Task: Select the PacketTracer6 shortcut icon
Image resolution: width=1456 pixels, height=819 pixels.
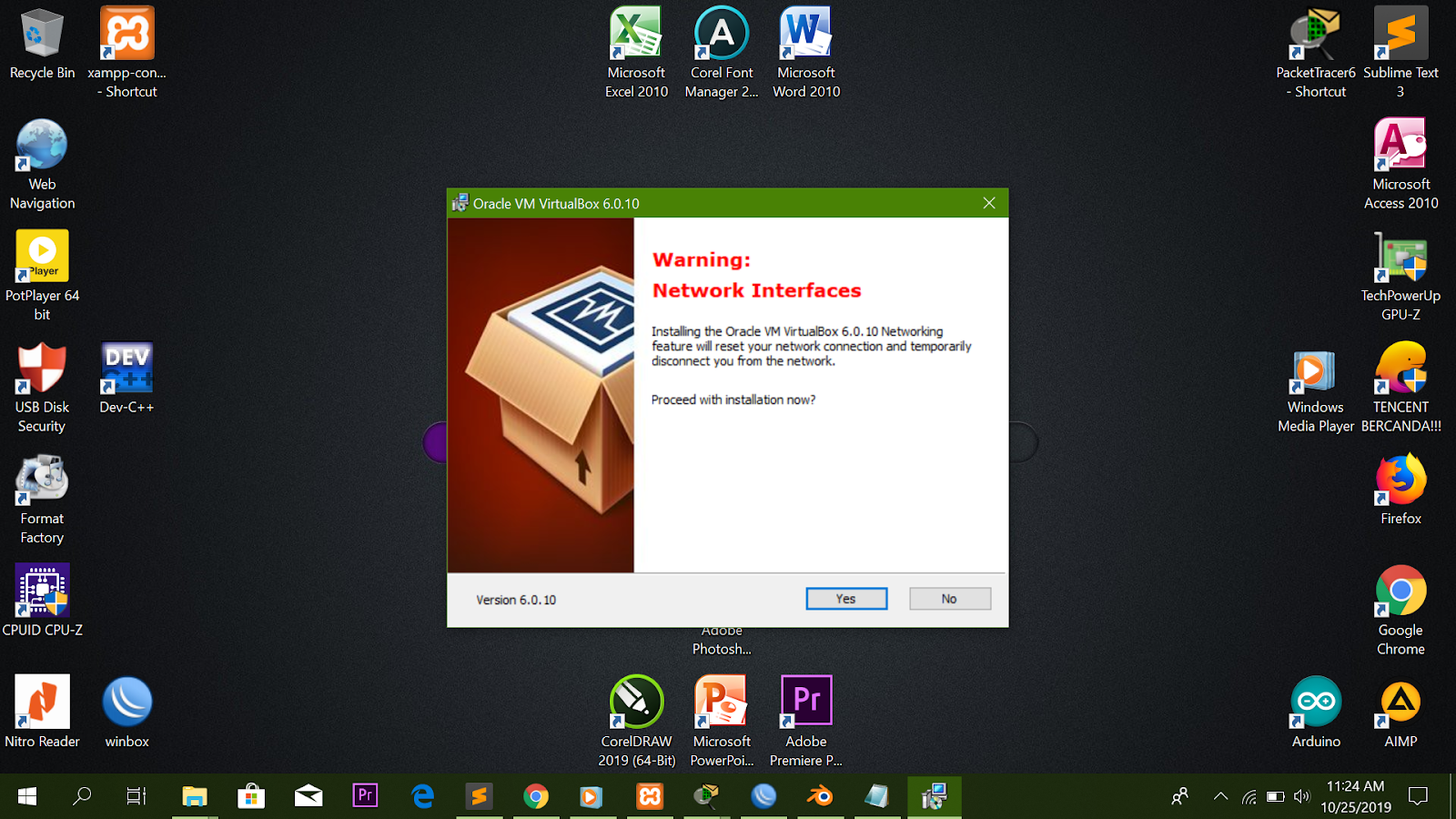Action: 1316,53
